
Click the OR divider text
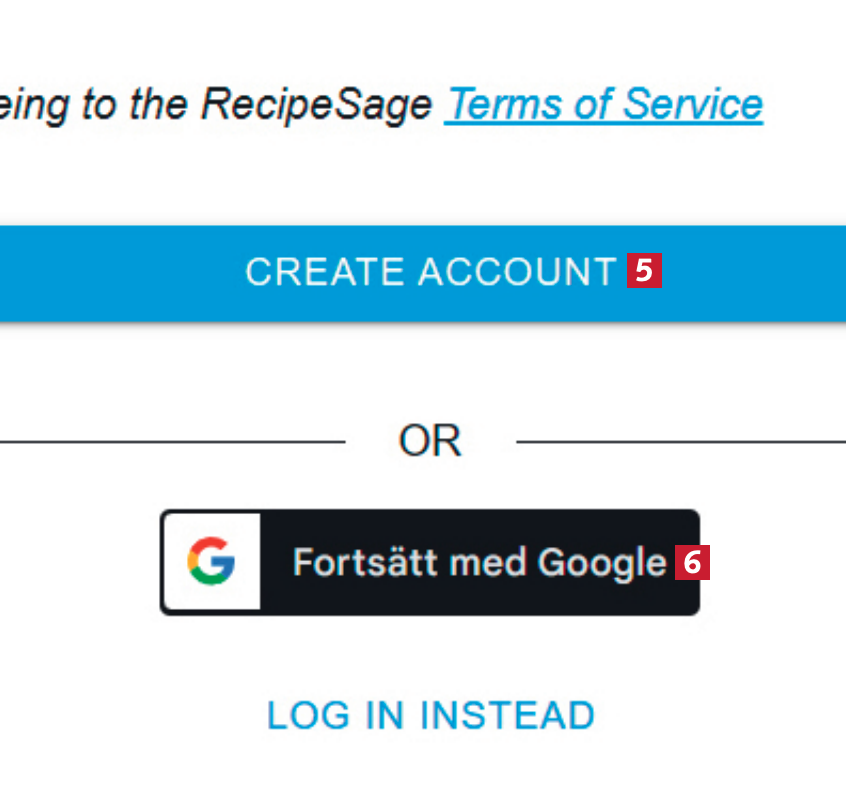[x=430, y=441]
